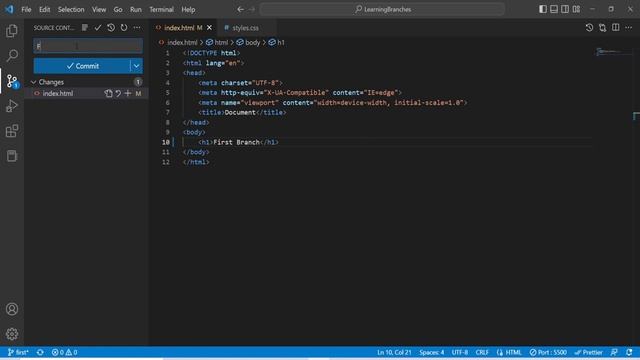
Task: Click the LearningBranches command center search
Action: coord(382,9)
